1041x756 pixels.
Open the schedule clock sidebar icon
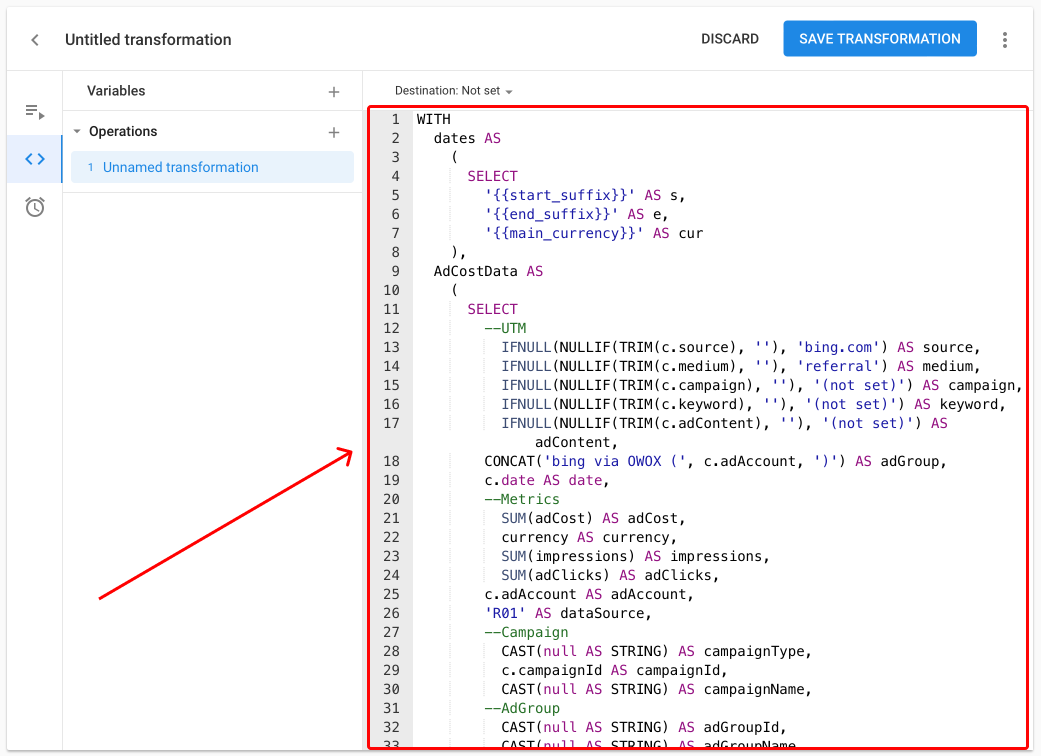pos(35,207)
